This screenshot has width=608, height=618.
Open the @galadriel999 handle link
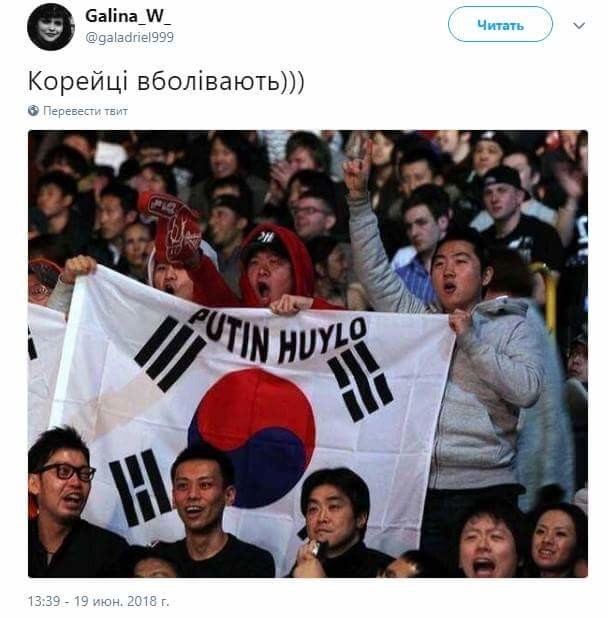(130, 38)
